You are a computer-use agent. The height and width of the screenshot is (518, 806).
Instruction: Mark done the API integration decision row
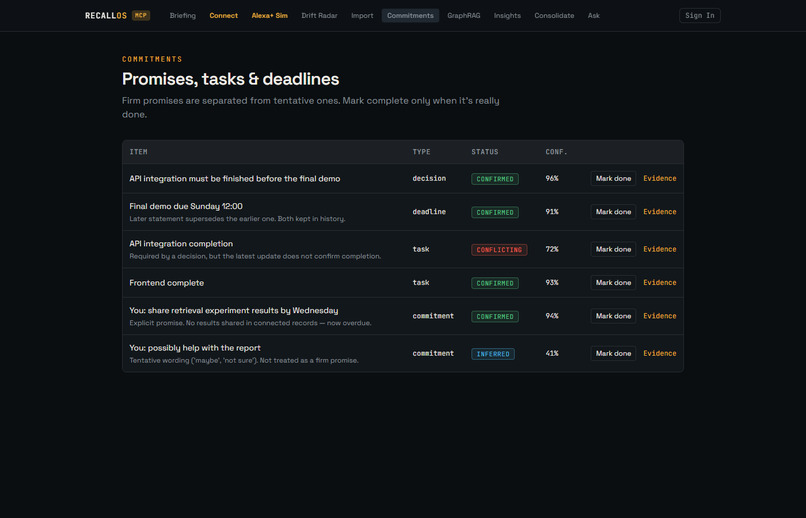[613, 178]
